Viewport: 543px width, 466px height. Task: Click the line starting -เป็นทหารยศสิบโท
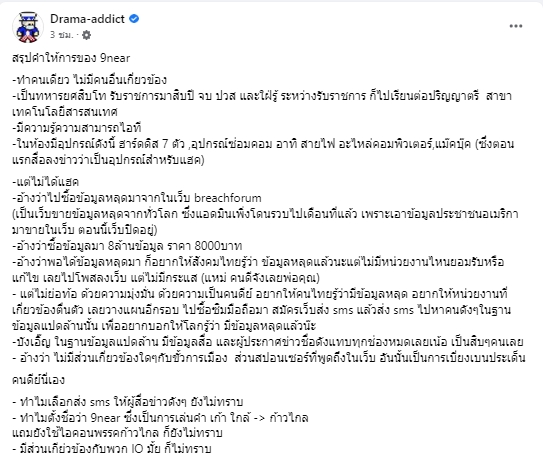(x=262, y=96)
